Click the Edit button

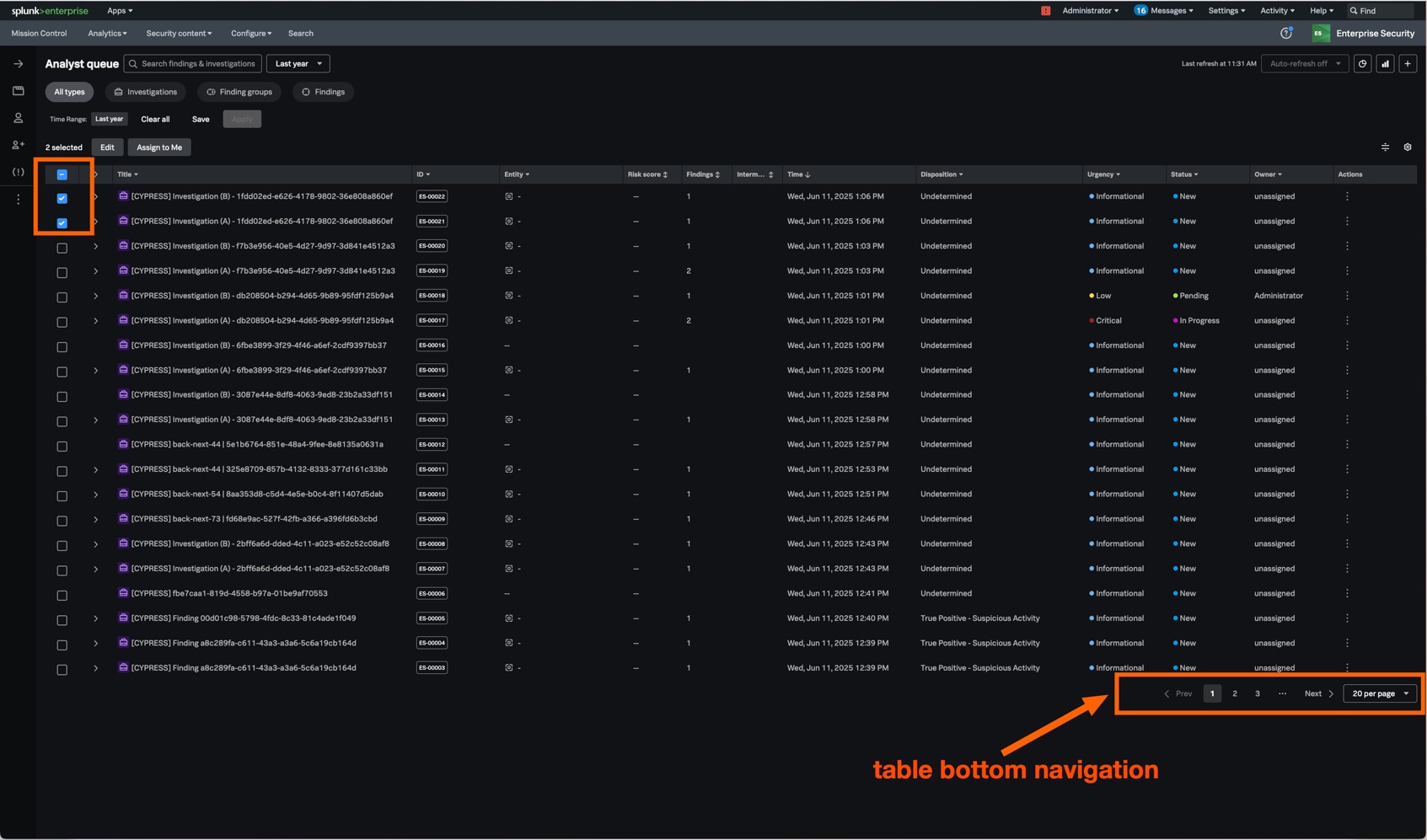click(x=107, y=147)
